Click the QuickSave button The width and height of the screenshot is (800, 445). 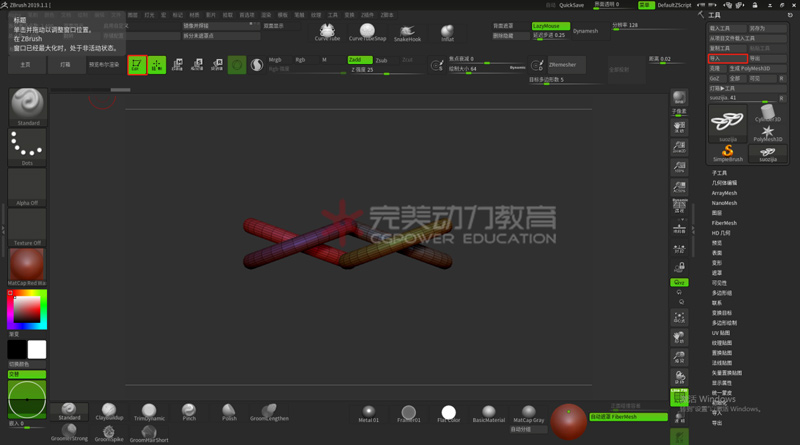[571, 5]
